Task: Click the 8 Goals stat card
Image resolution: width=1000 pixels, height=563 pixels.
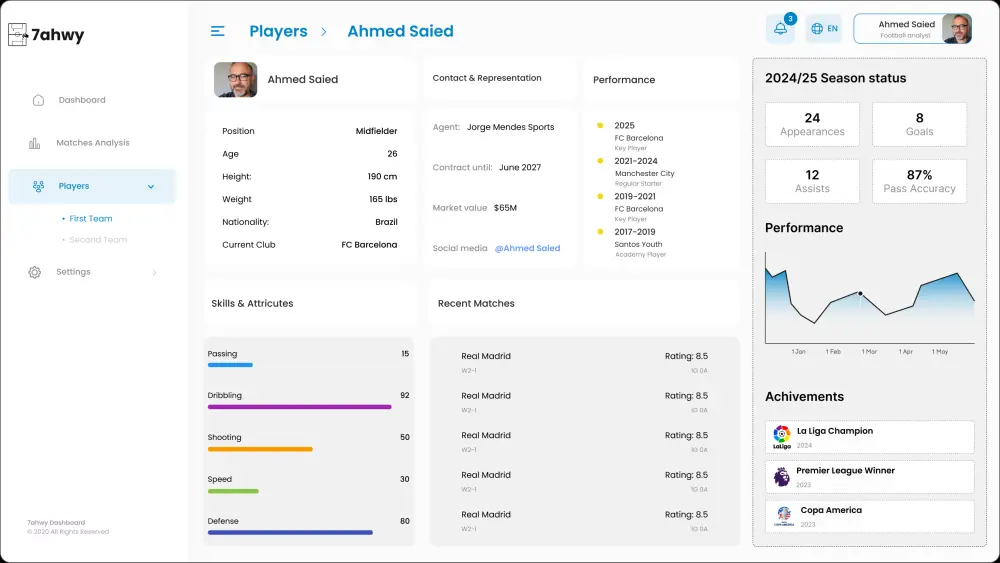Action: pyautogui.click(x=919, y=124)
